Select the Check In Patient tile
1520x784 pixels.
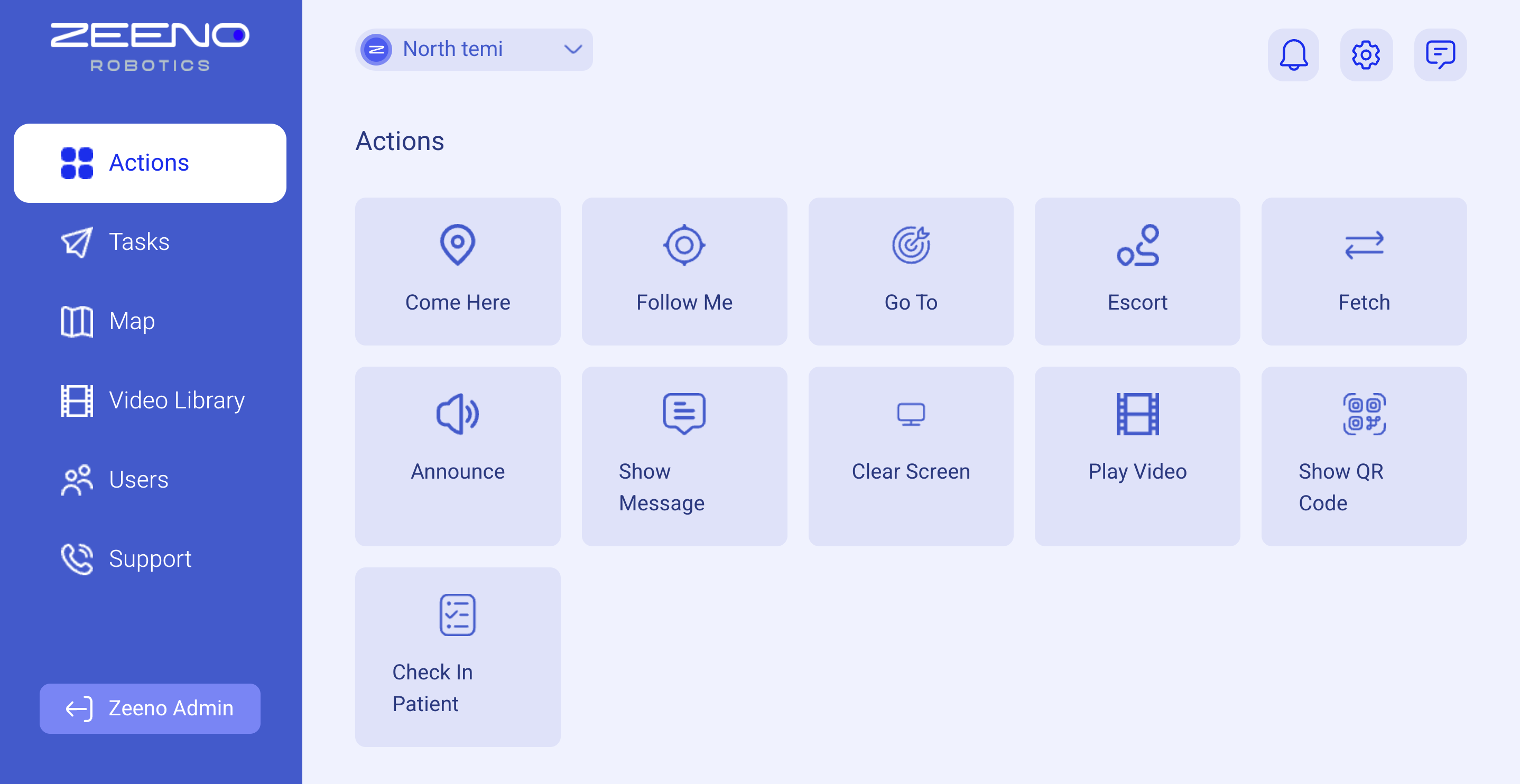(x=457, y=657)
